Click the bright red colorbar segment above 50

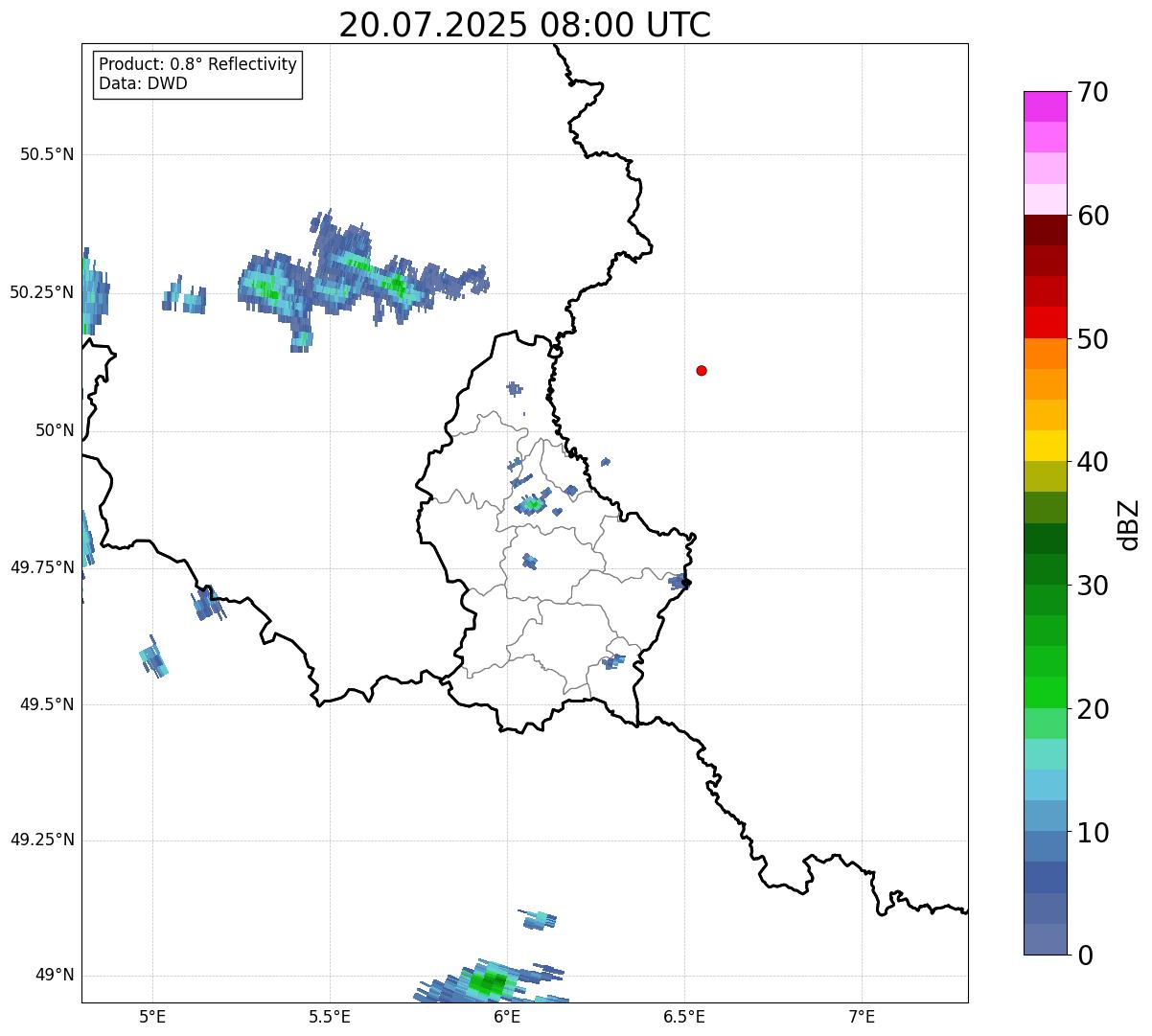coord(1046,322)
